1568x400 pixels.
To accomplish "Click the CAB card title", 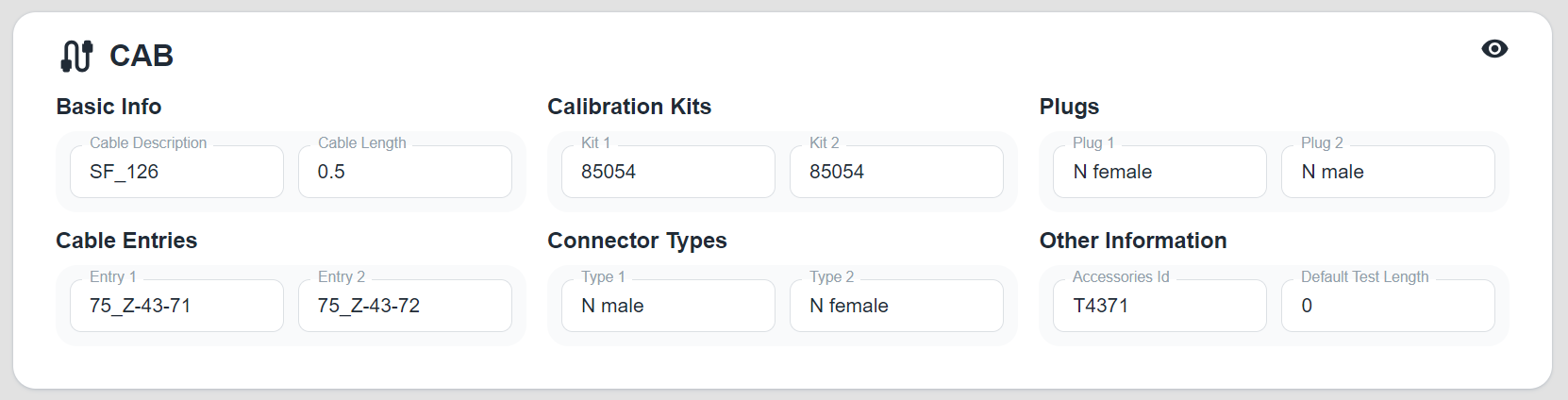I will tap(142, 56).
